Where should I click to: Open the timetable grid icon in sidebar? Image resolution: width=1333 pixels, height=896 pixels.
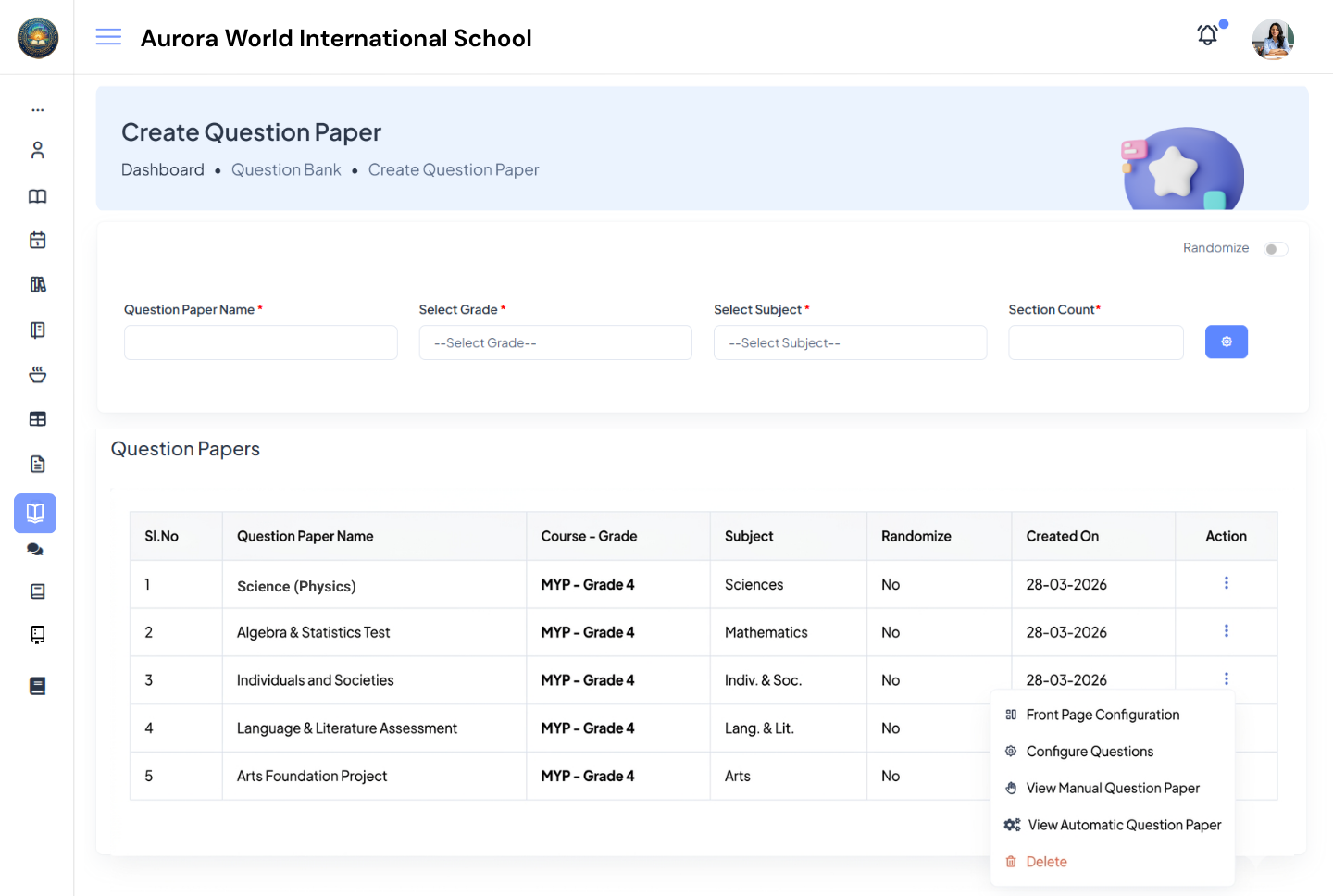(x=37, y=418)
